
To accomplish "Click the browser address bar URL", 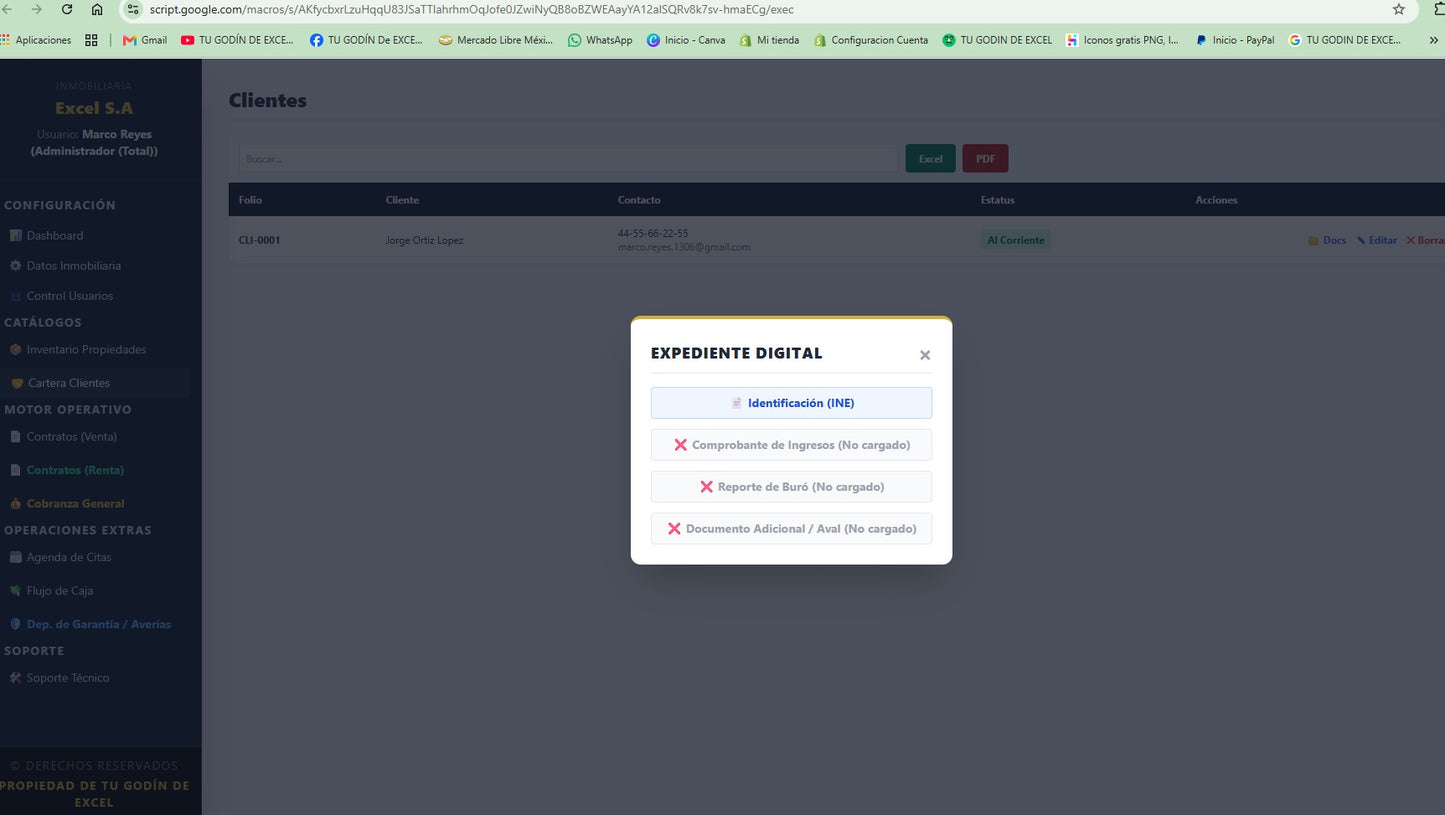I will 471,9.
